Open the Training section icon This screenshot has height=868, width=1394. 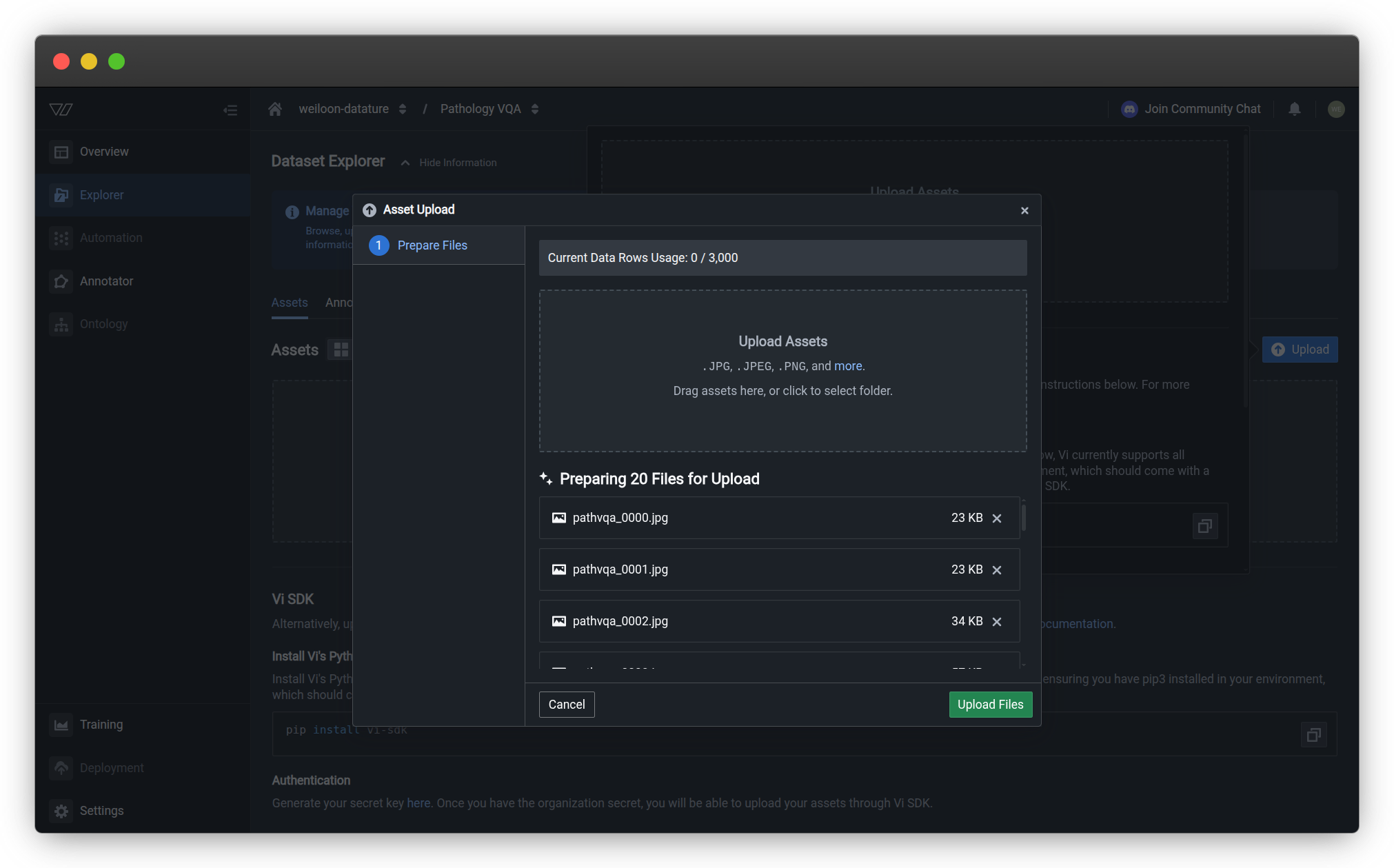[x=61, y=725]
